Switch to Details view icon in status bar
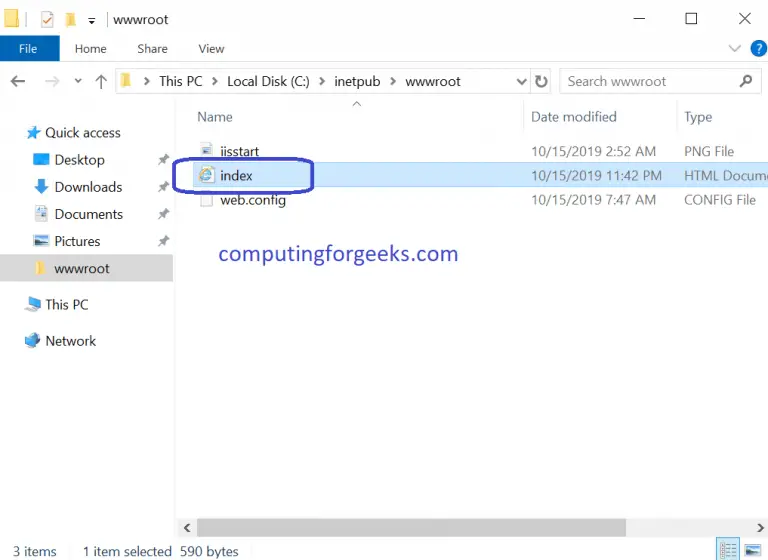The image size is (768, 560). pos(729,550)
